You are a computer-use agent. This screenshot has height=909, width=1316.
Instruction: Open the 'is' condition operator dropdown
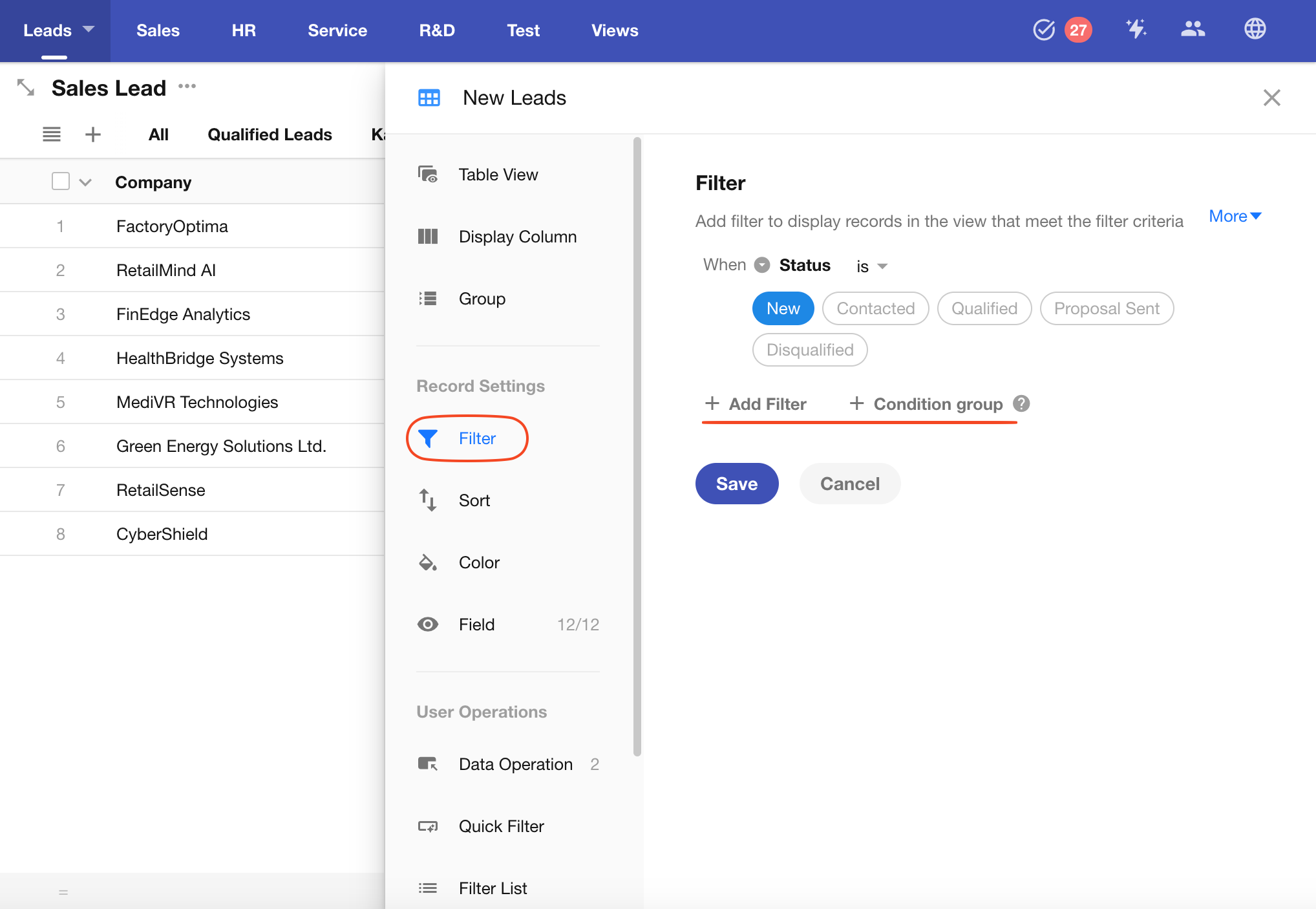tap(871, 266)
